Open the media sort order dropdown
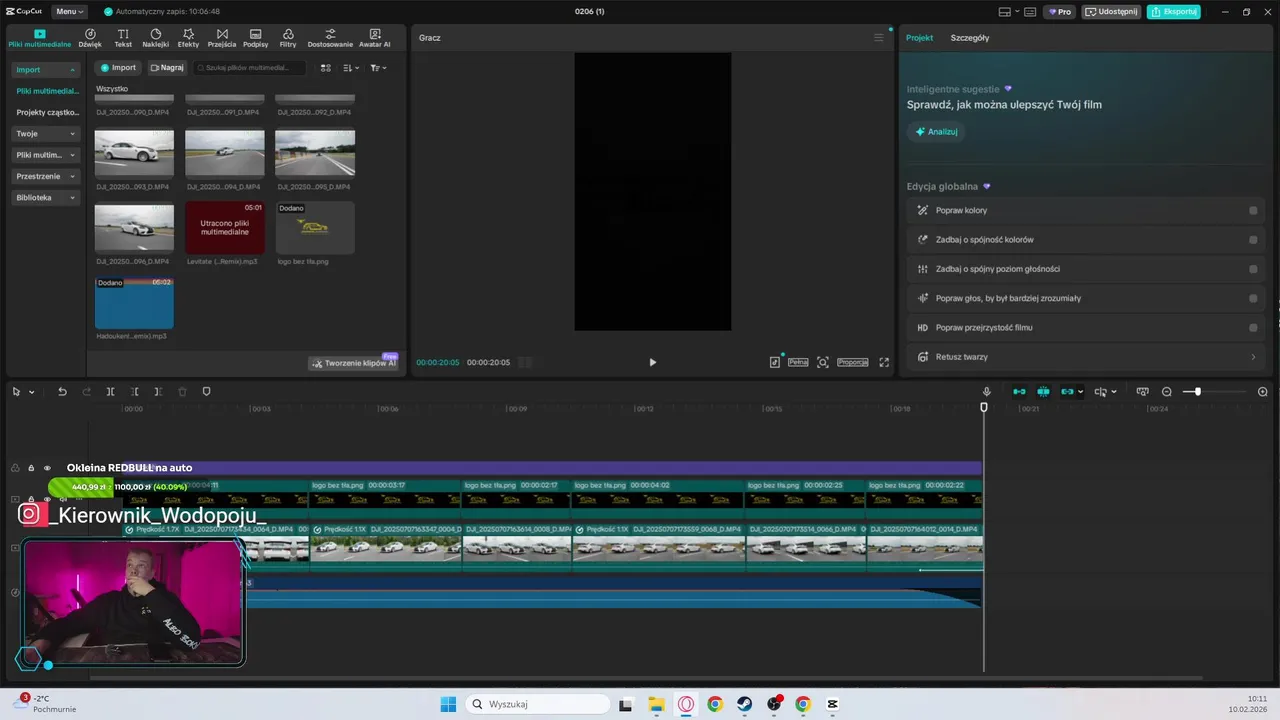 click(351, 68)
